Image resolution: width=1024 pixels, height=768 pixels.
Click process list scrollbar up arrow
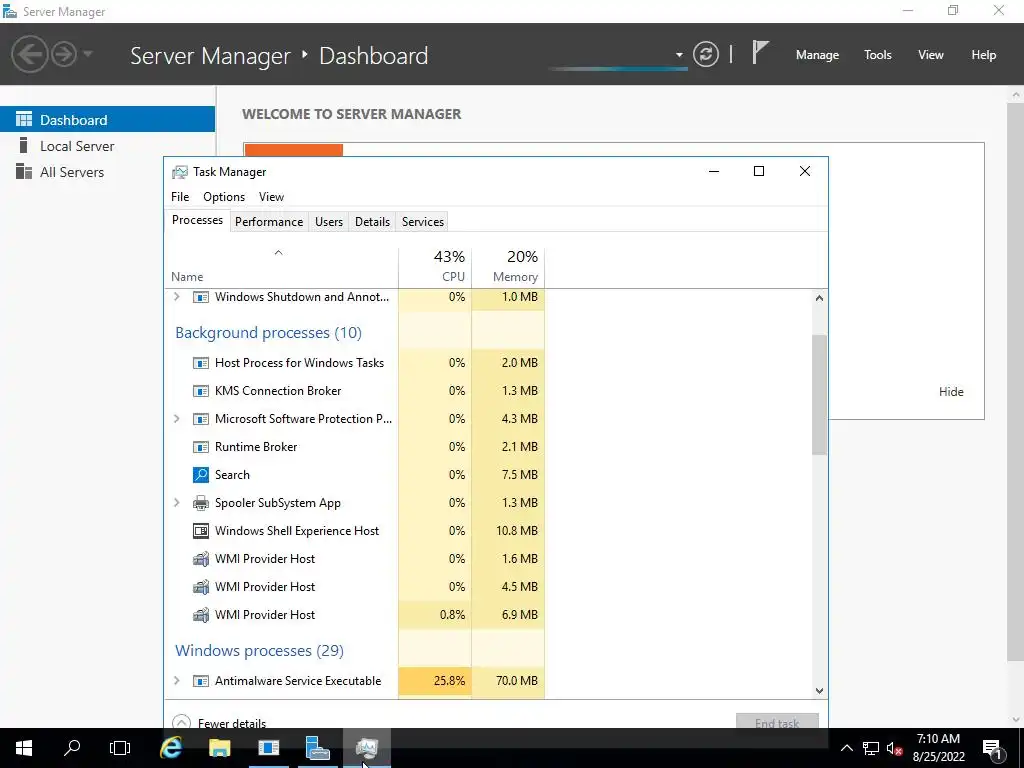[x=819, y=298]
